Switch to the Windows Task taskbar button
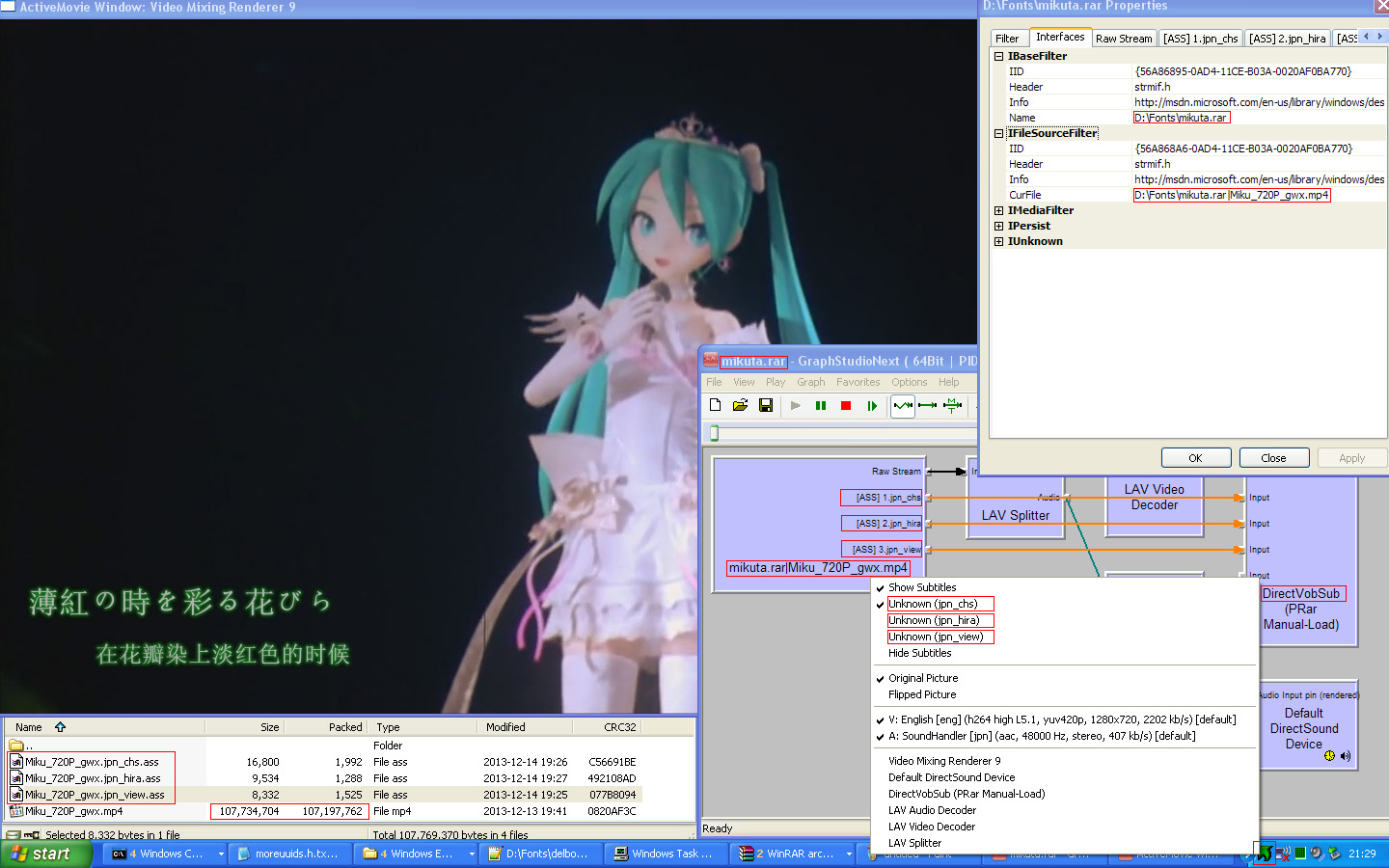 click(666, 854)
